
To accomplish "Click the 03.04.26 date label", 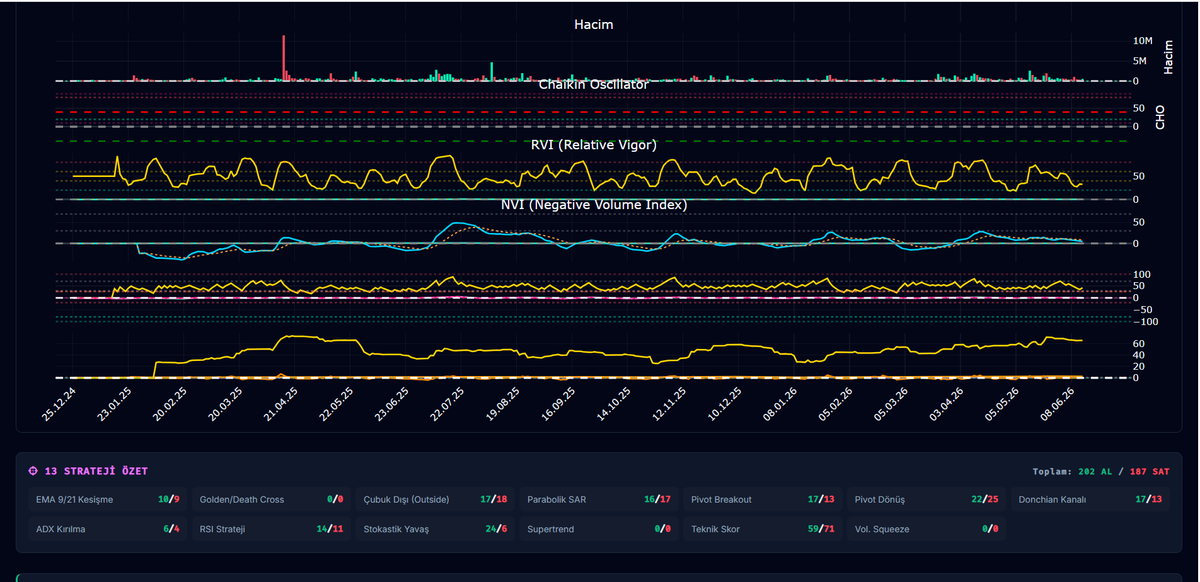I will [948, 405].
